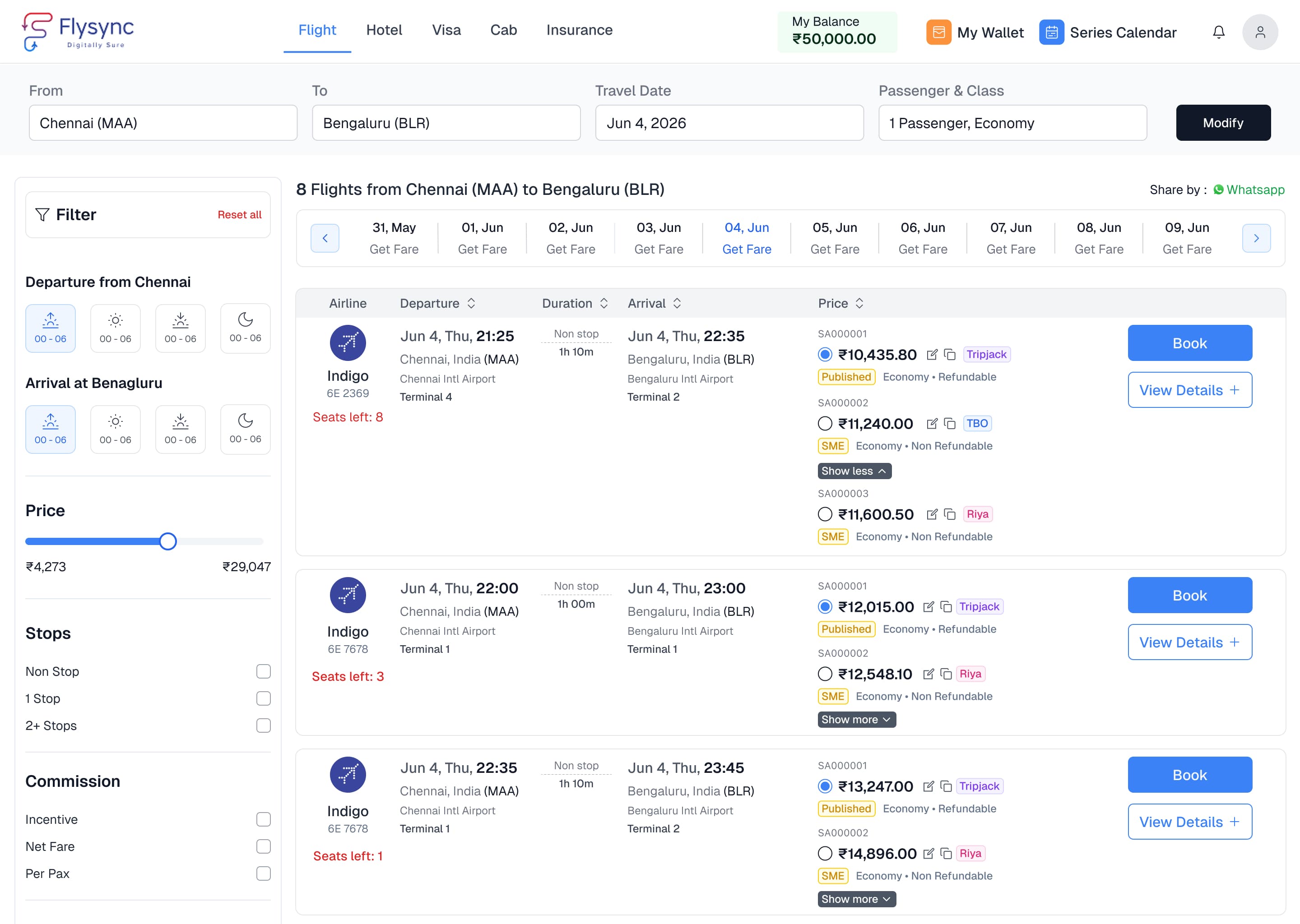
Task: Open the user profile avatar
Action: 1260,32
